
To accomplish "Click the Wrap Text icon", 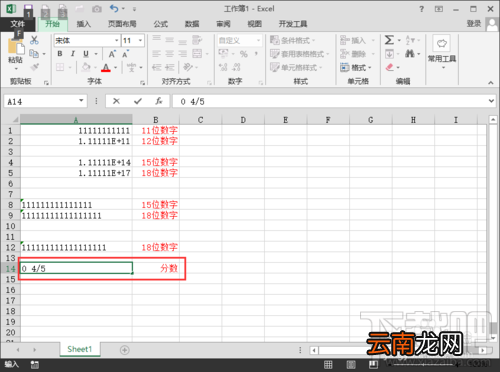I will tap(197, 40).
